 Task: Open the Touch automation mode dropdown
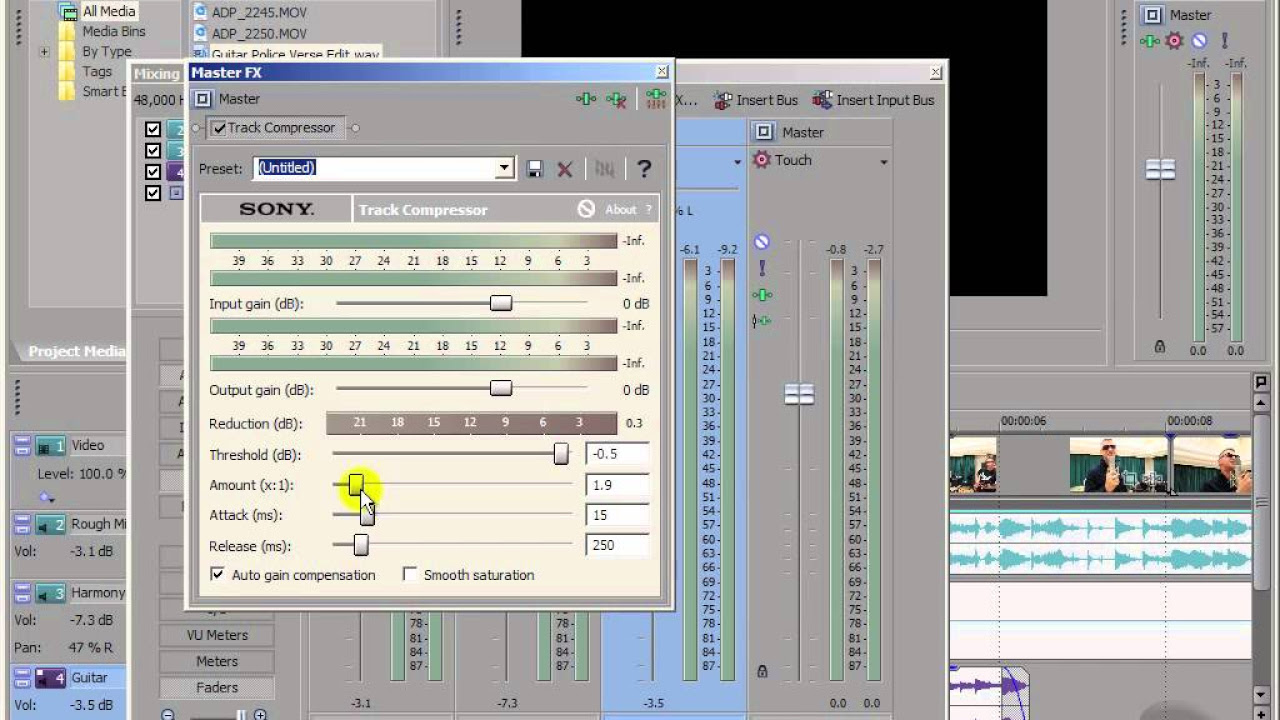click(x=882, y=160)
